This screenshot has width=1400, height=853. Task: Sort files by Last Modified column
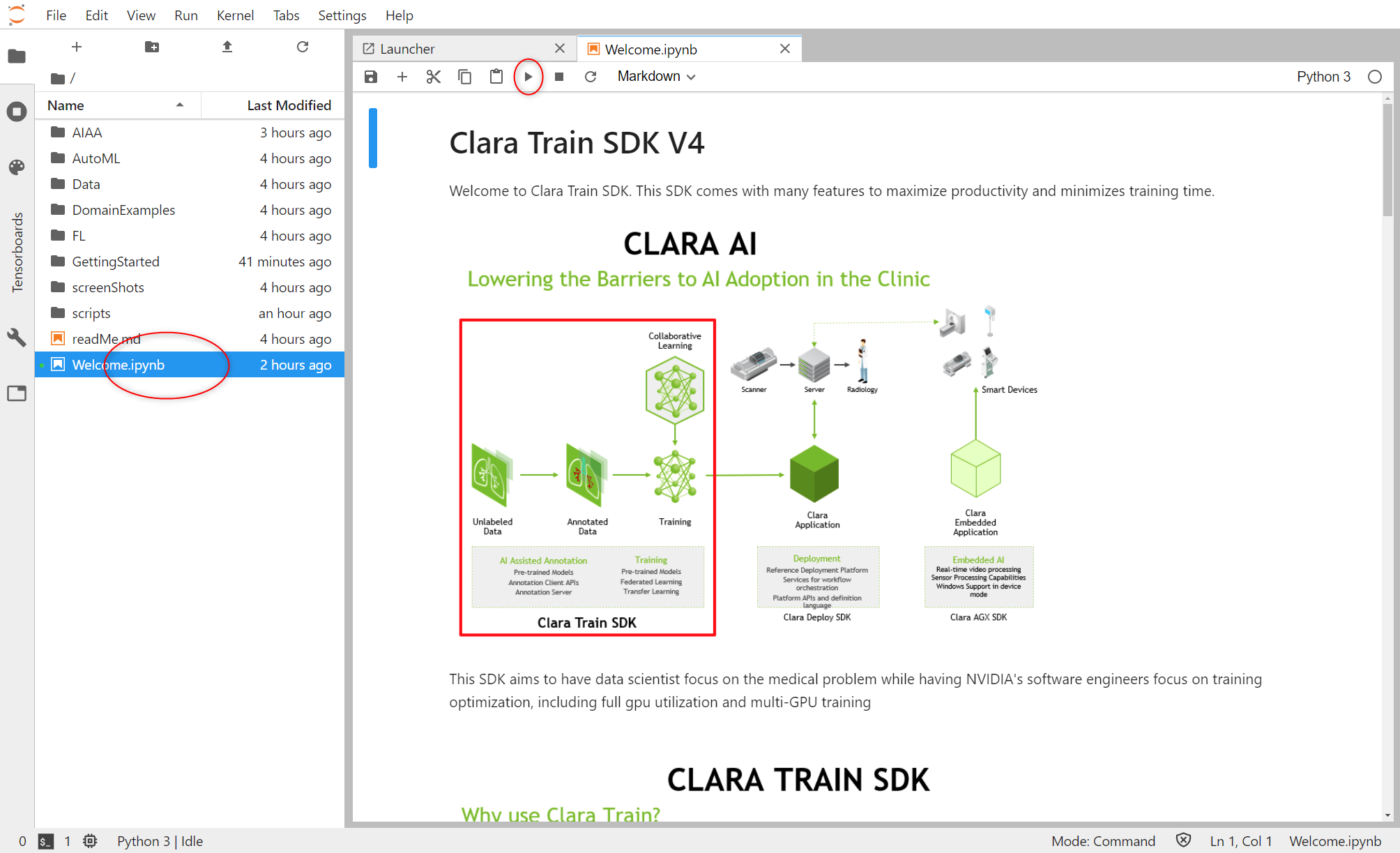[288, 105]
